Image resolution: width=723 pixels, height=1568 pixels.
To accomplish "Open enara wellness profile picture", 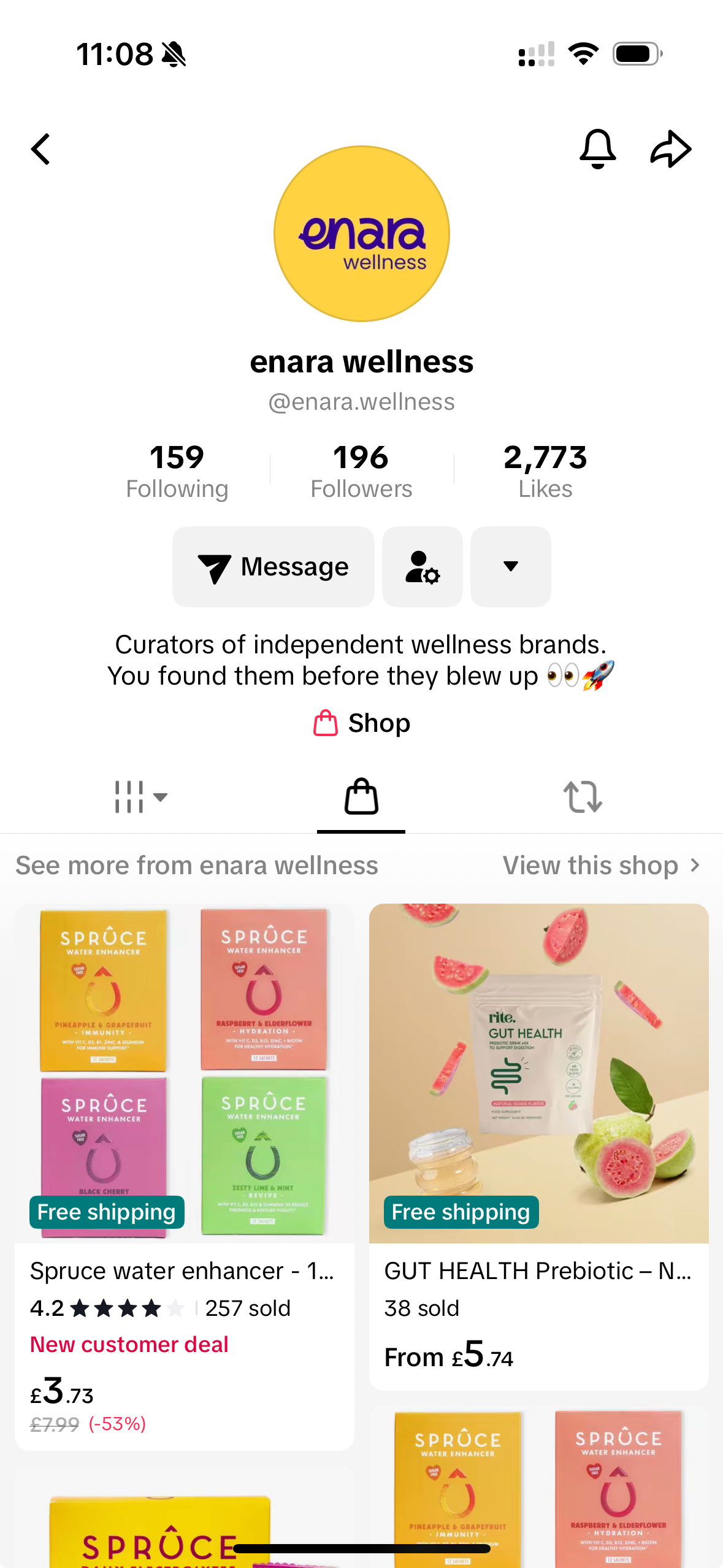I will tap(362, 234).
